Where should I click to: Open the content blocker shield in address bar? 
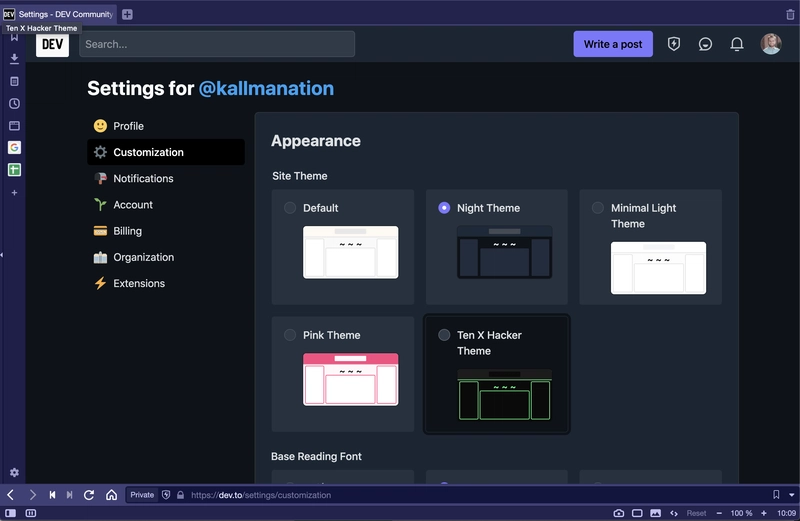[x=166, y=494]
